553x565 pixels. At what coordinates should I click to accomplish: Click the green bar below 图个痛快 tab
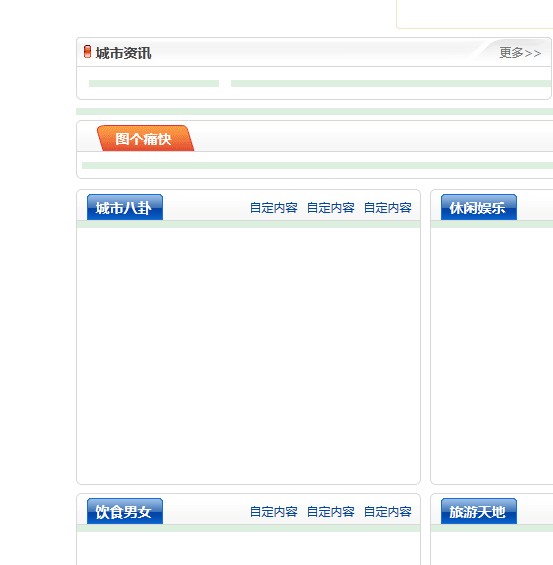click(317, 165)
